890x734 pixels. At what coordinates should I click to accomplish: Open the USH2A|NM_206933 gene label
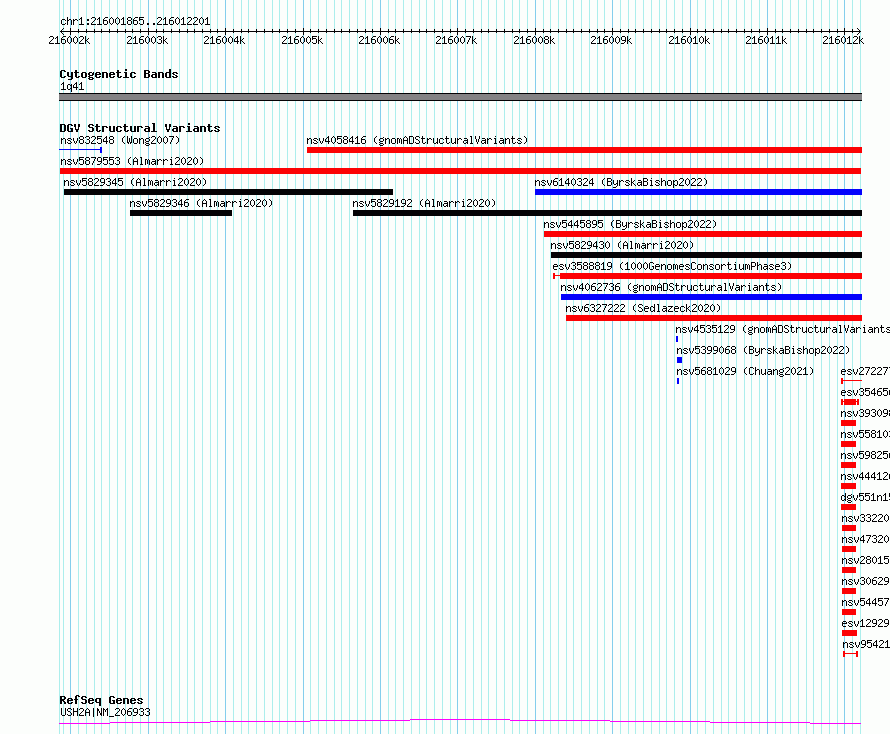point(105,712)
